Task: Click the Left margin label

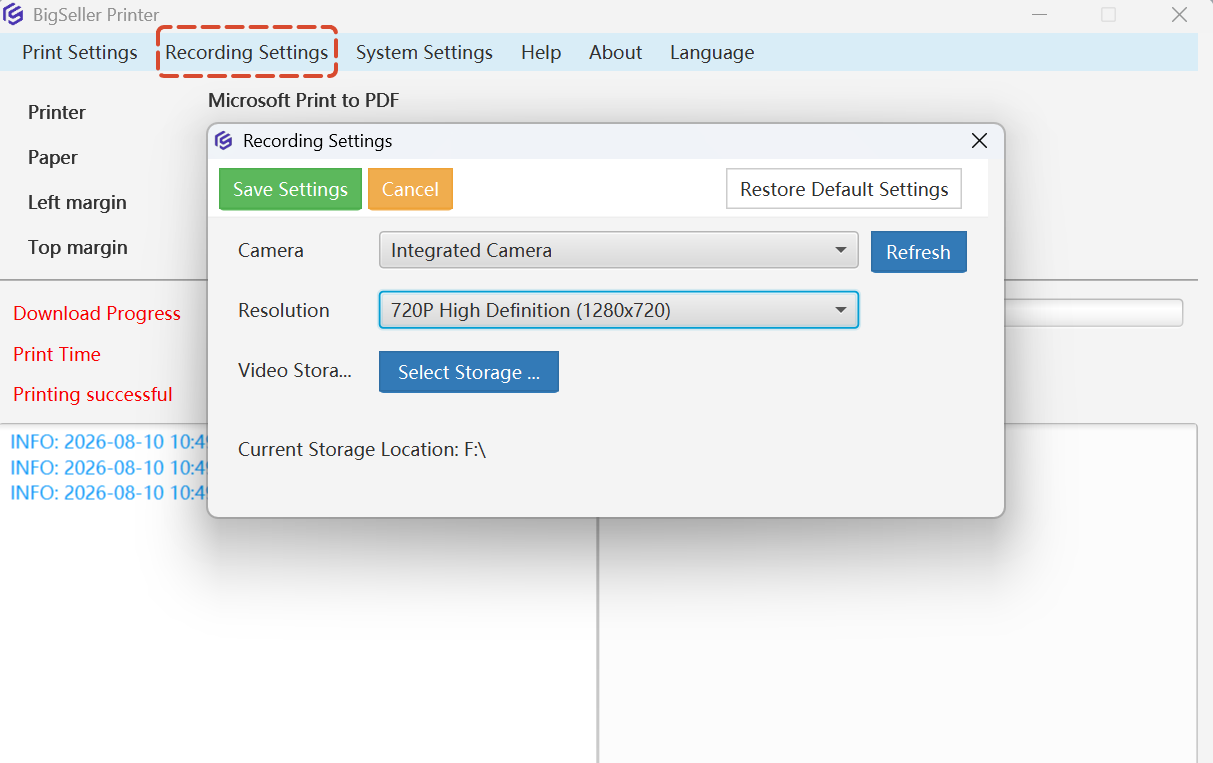Action: [x=77, y=202]
